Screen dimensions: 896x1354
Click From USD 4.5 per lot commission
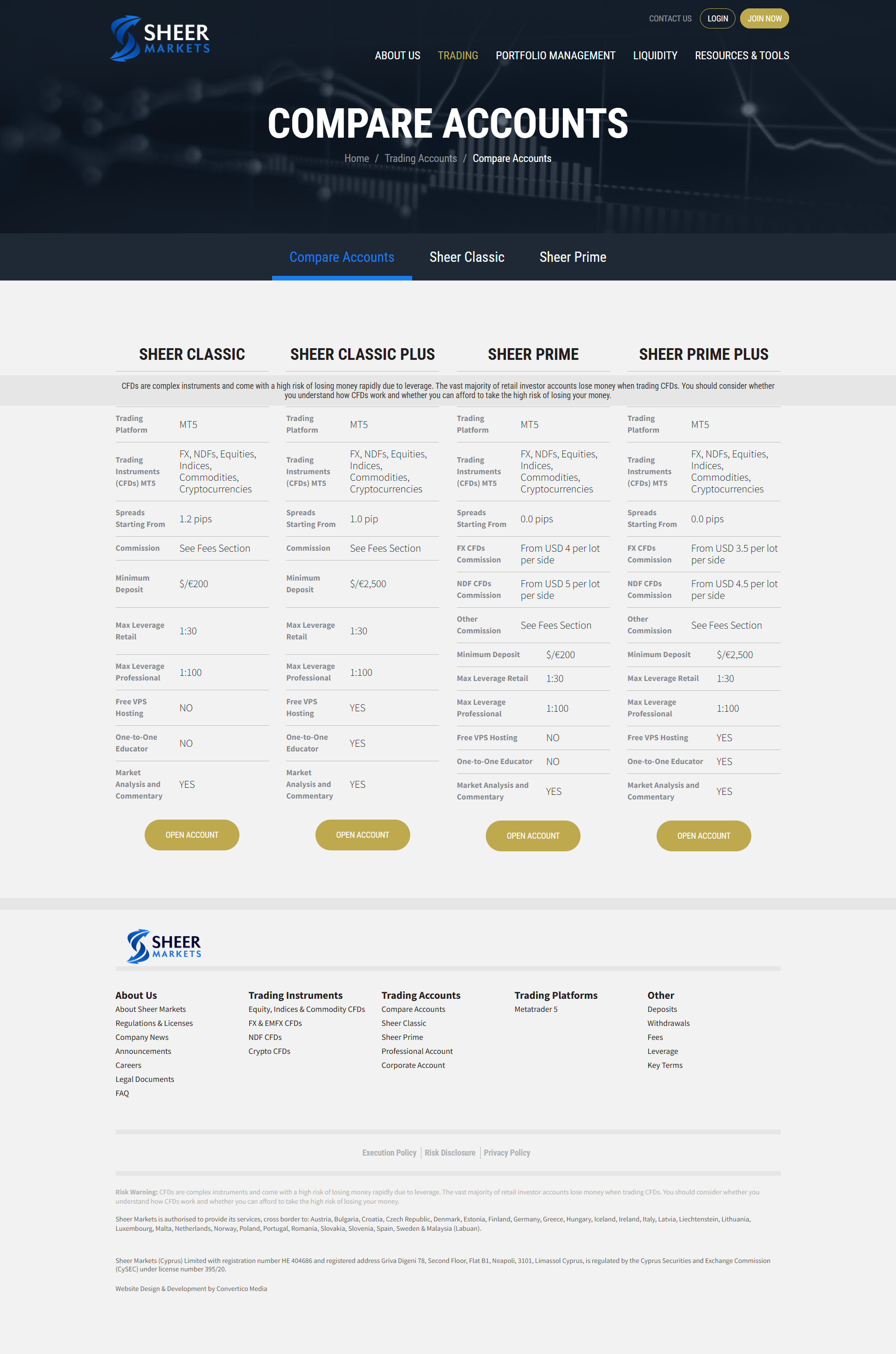pos(734,589)
